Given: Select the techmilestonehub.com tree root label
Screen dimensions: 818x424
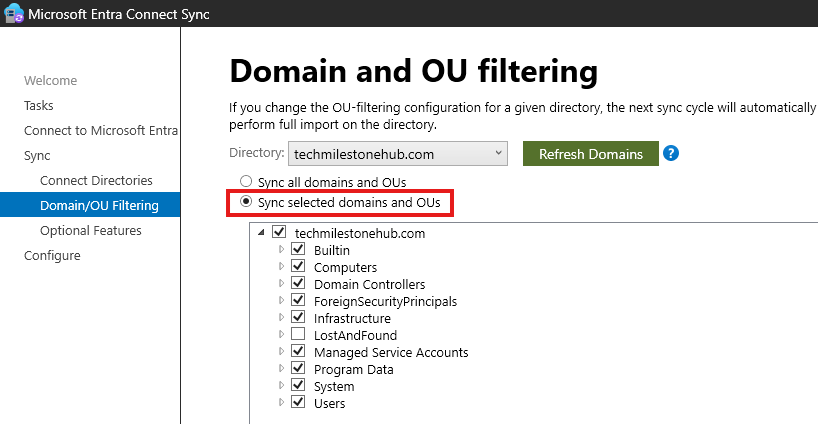Looking at the screenshot, I should tap(360, 233).
